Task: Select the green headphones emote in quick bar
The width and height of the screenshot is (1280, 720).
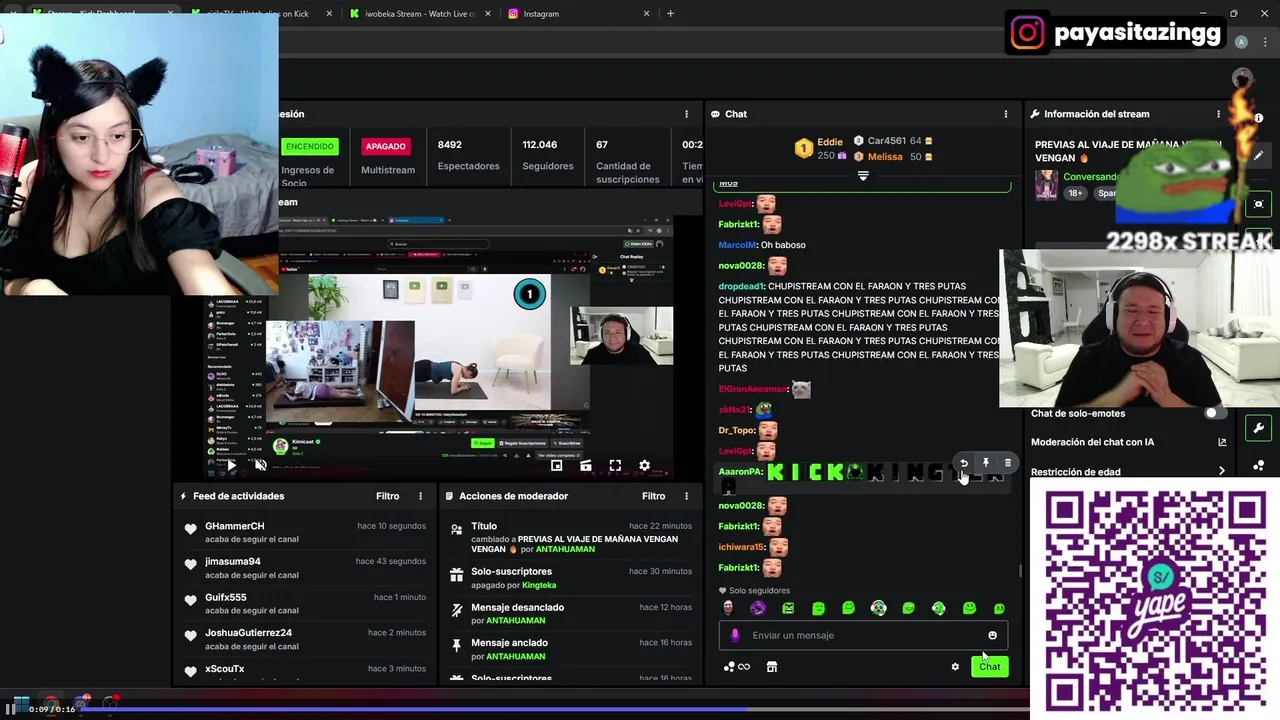Action: pos(938,608)
